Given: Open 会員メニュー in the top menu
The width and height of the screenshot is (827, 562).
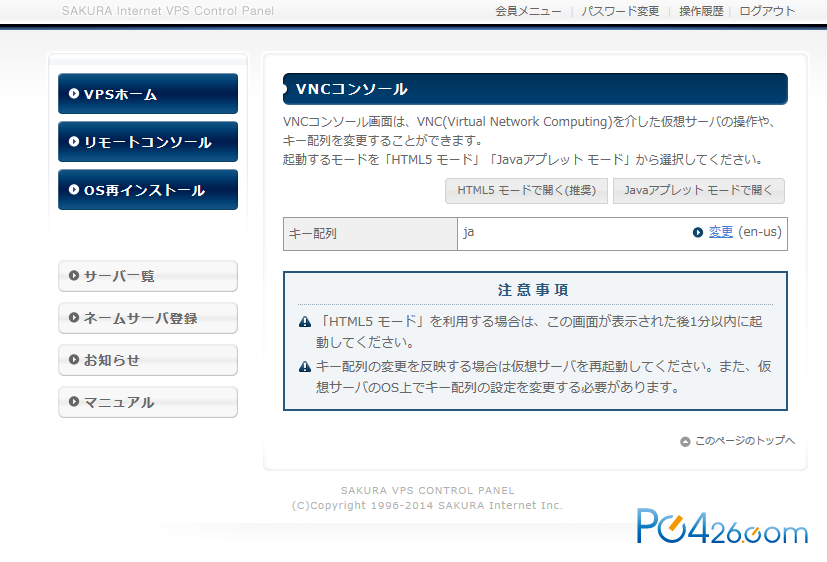Looking at the screenshot, I should click(528, 11).
